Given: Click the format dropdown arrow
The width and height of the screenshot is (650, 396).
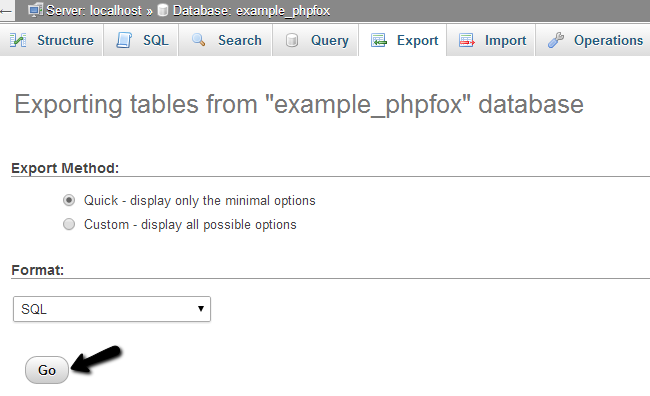Looking at the screenshot, I should click(x=201, y=309).
